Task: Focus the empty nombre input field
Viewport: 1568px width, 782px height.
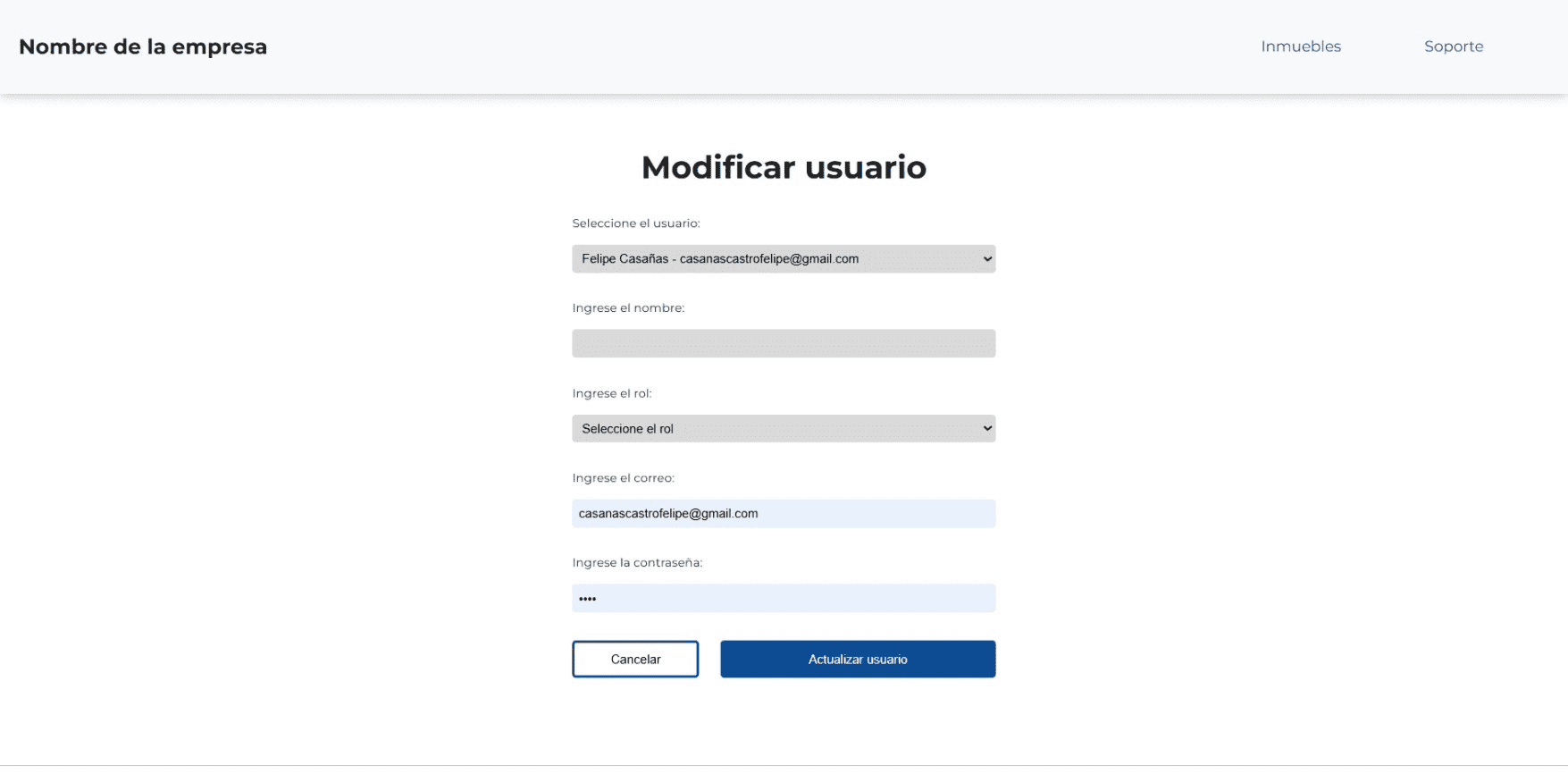Action: tap(784, 344)
